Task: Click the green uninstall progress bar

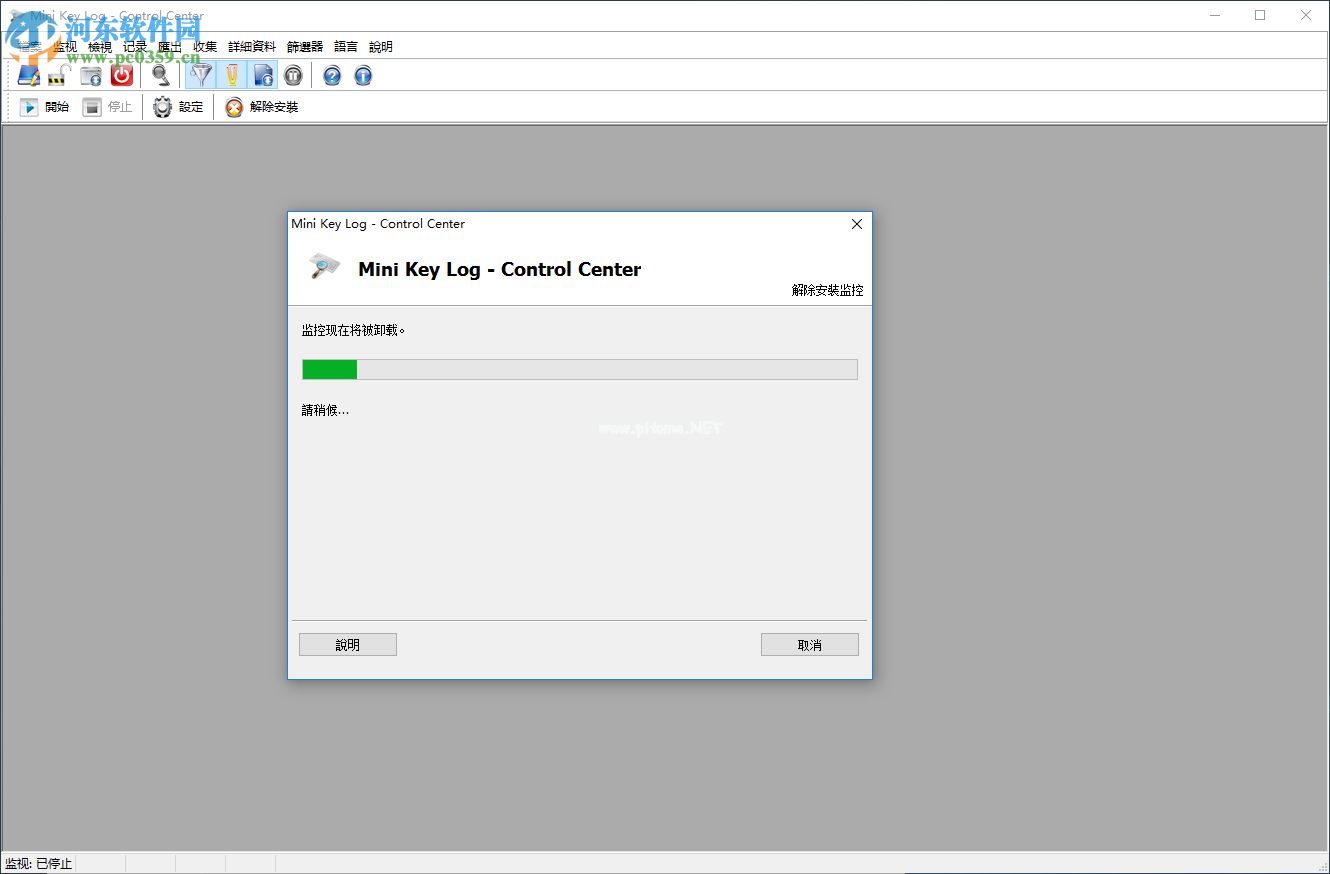Action: [x=580, y=370]
